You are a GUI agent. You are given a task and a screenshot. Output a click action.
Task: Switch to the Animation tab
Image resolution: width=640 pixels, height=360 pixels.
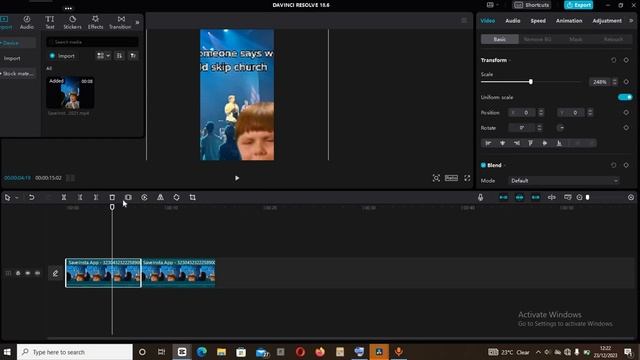tap(569, 21)
